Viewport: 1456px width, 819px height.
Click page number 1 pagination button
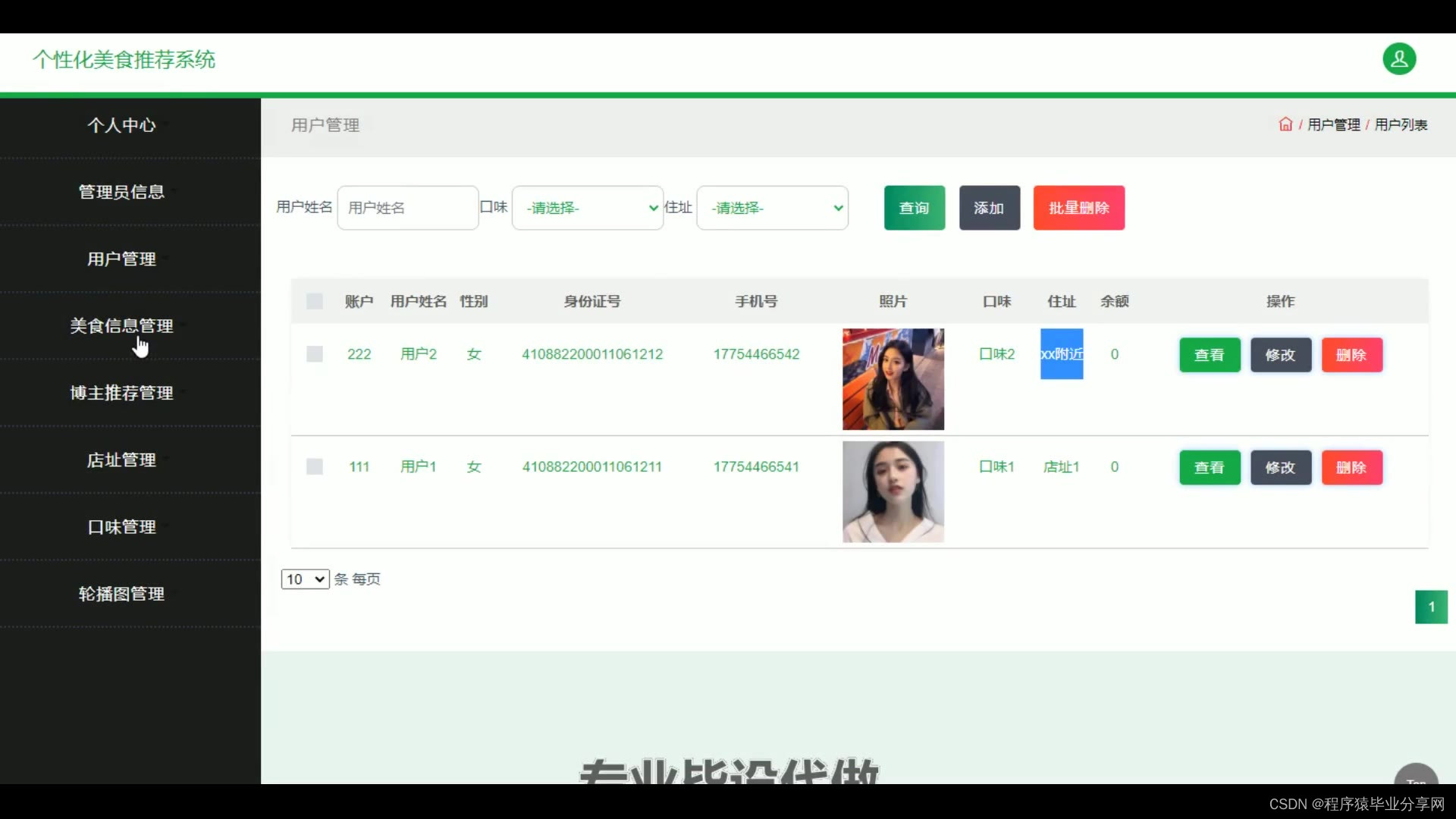(1431, 607)
